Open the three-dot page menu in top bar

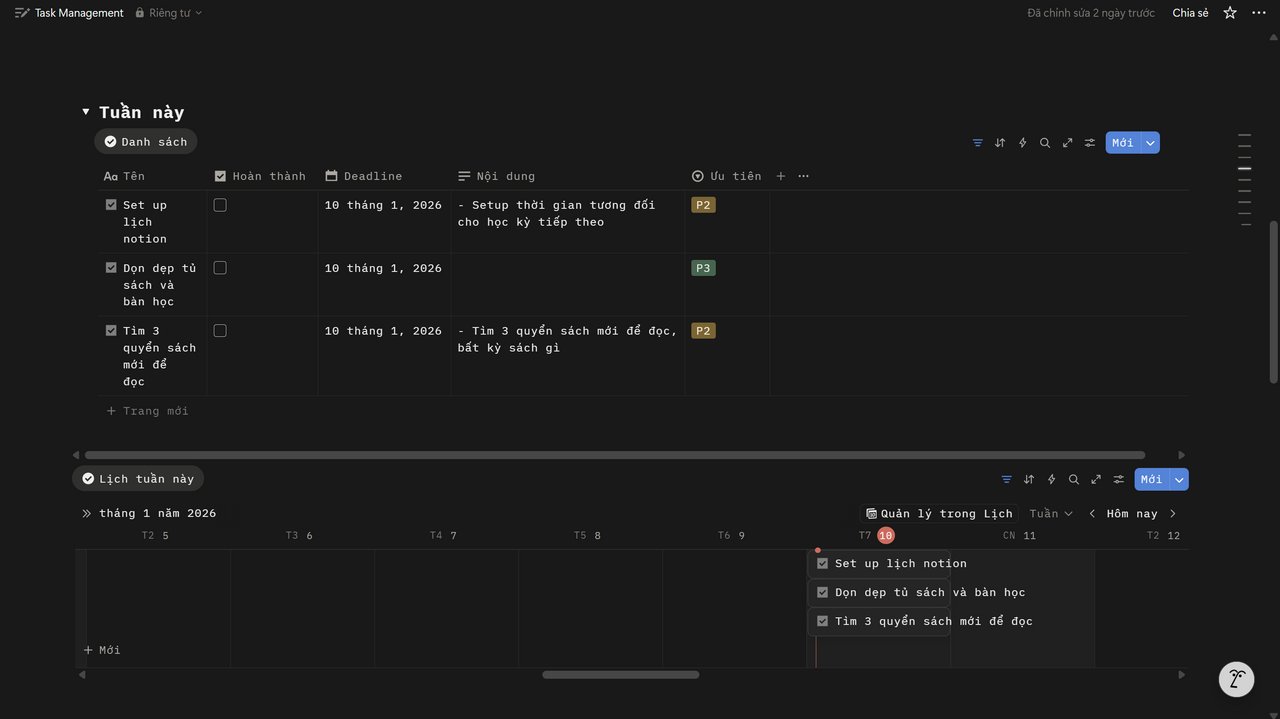(1259, 13)
